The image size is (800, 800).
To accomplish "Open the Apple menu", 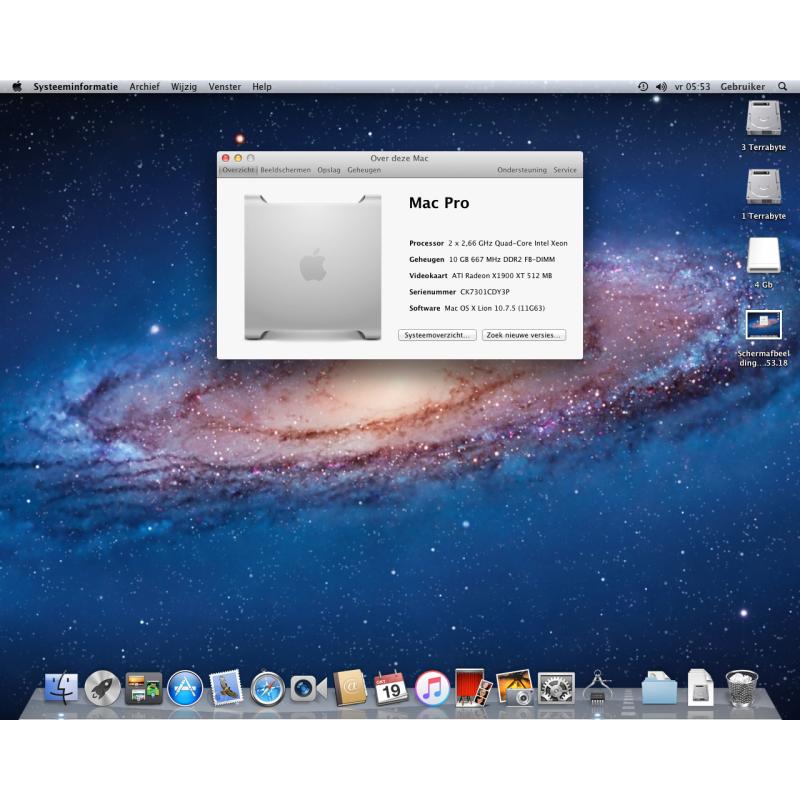I will point(17,87).
